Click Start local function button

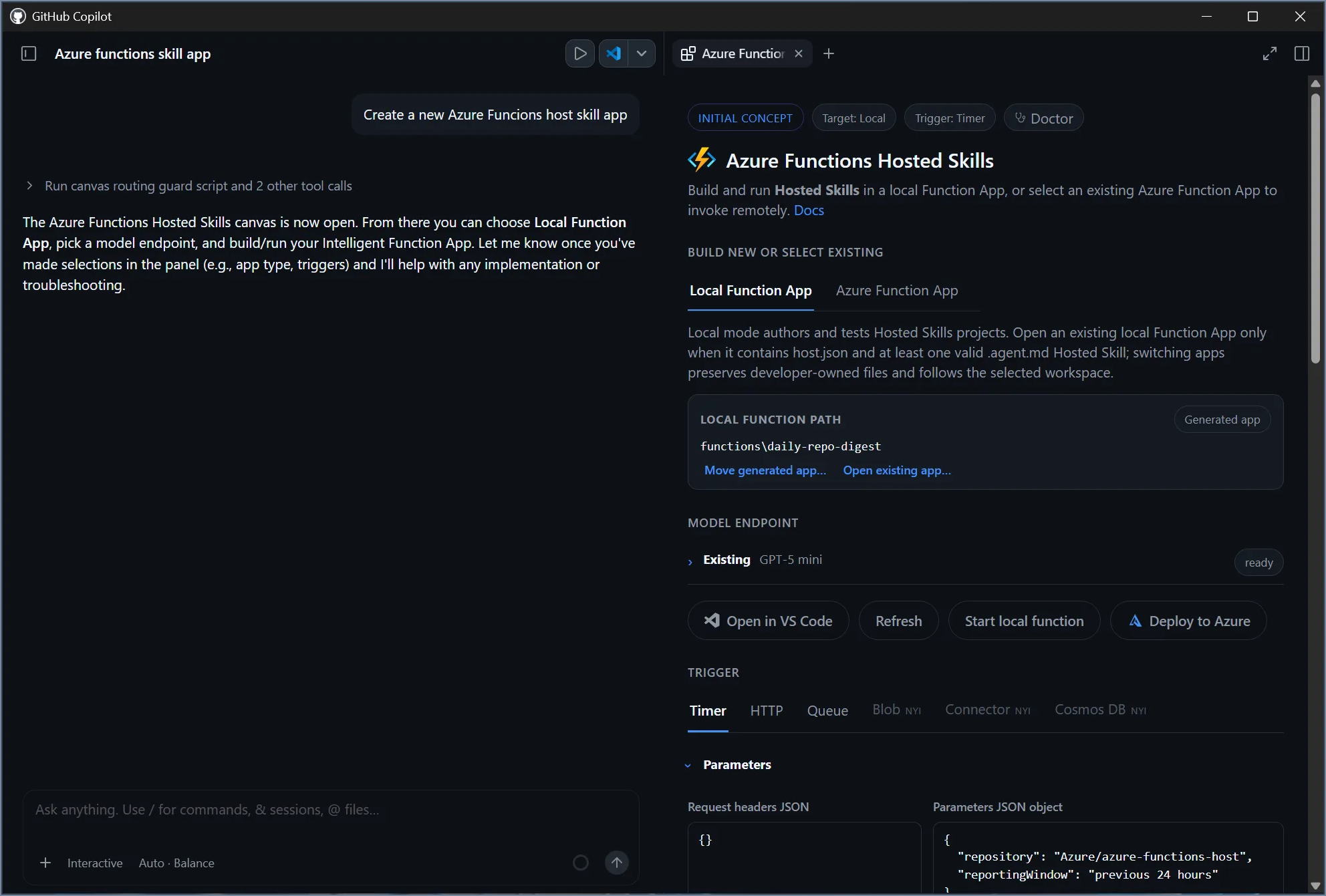coord(1024,621)
